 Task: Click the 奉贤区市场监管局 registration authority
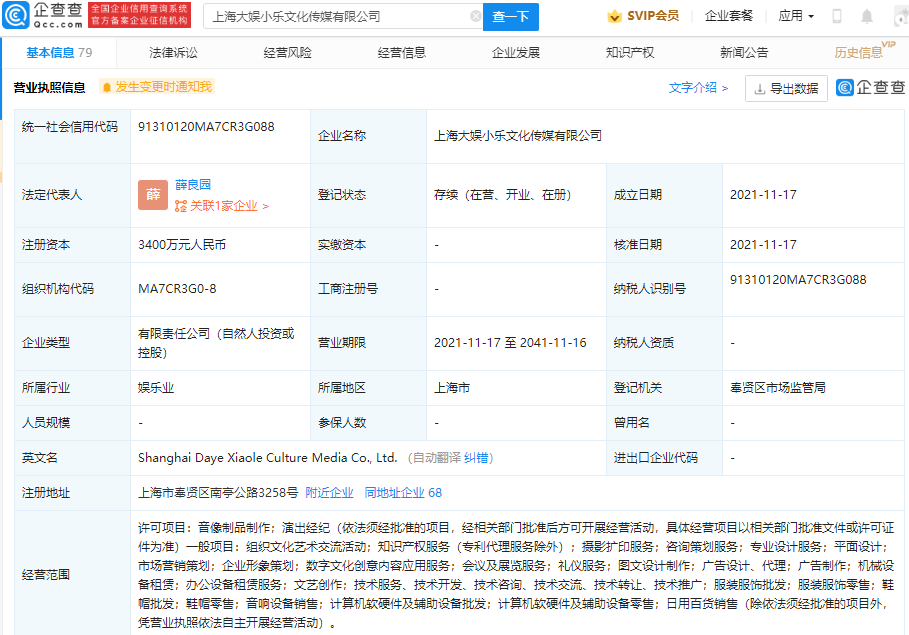tap(778, 388)
